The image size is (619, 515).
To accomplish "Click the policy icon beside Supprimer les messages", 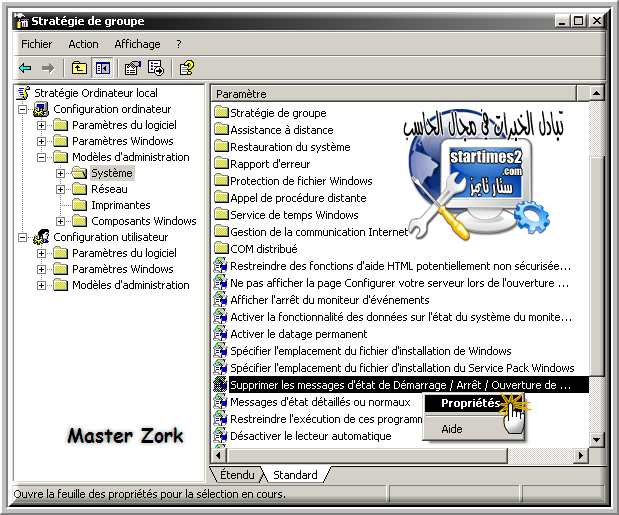I will [x=220, y=384].
